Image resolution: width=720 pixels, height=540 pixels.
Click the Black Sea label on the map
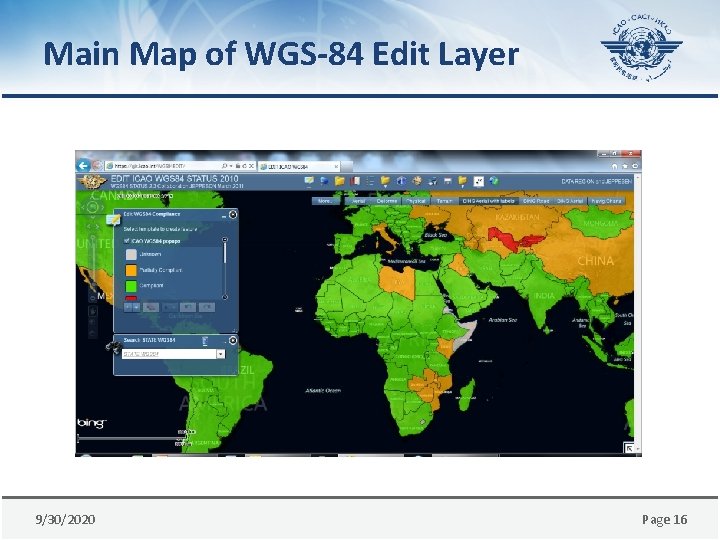[435, 235]
